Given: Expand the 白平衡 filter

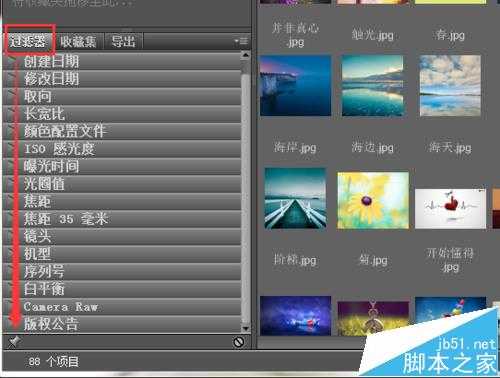Looking at the screenshot, I should 122,289.
